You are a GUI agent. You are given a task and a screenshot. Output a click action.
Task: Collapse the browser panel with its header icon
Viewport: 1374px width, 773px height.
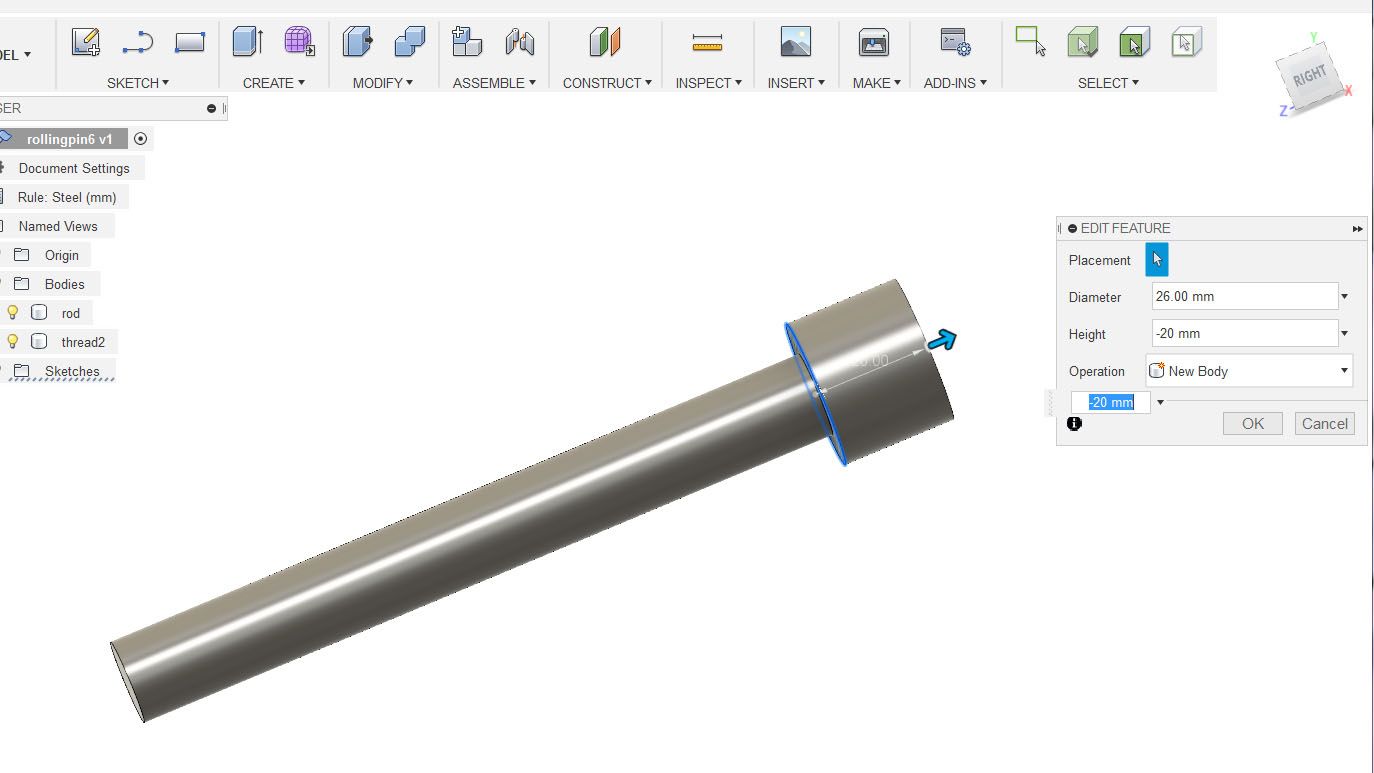211,108
